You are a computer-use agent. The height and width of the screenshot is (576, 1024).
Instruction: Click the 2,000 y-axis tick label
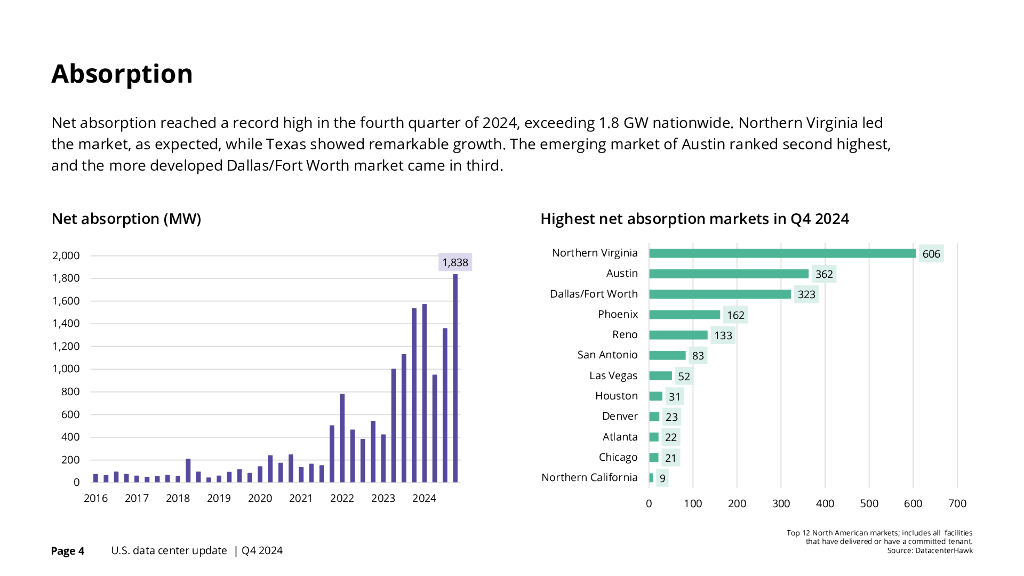pyautogui.click(x=66, y=256)
